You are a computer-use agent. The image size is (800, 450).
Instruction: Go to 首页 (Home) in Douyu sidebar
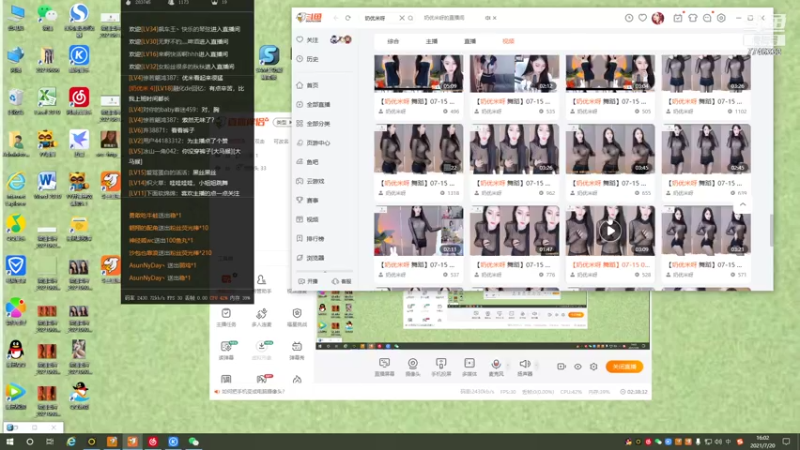coord(308,85)
